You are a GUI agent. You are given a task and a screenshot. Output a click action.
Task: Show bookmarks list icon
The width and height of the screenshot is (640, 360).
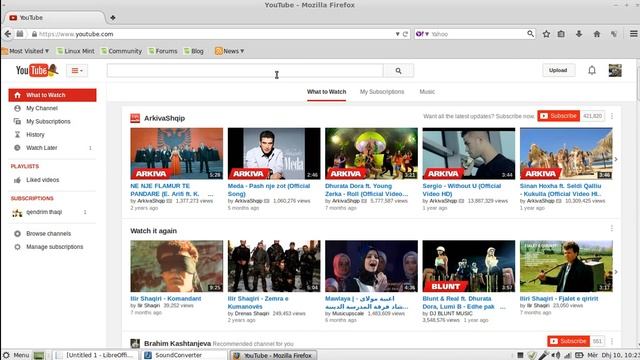click(x=561, y=34)
